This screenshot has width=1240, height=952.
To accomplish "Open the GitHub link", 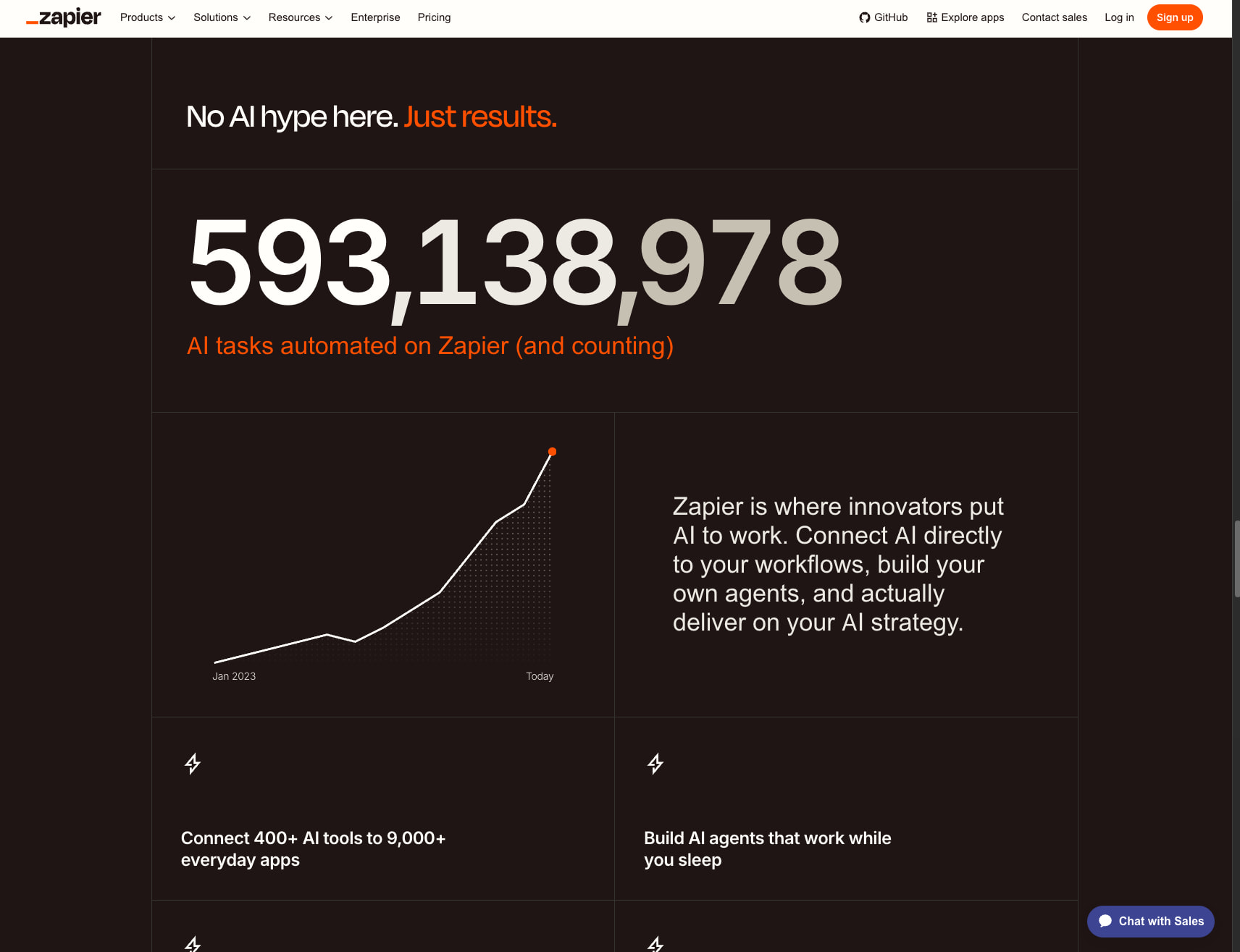I will [884, 17].
